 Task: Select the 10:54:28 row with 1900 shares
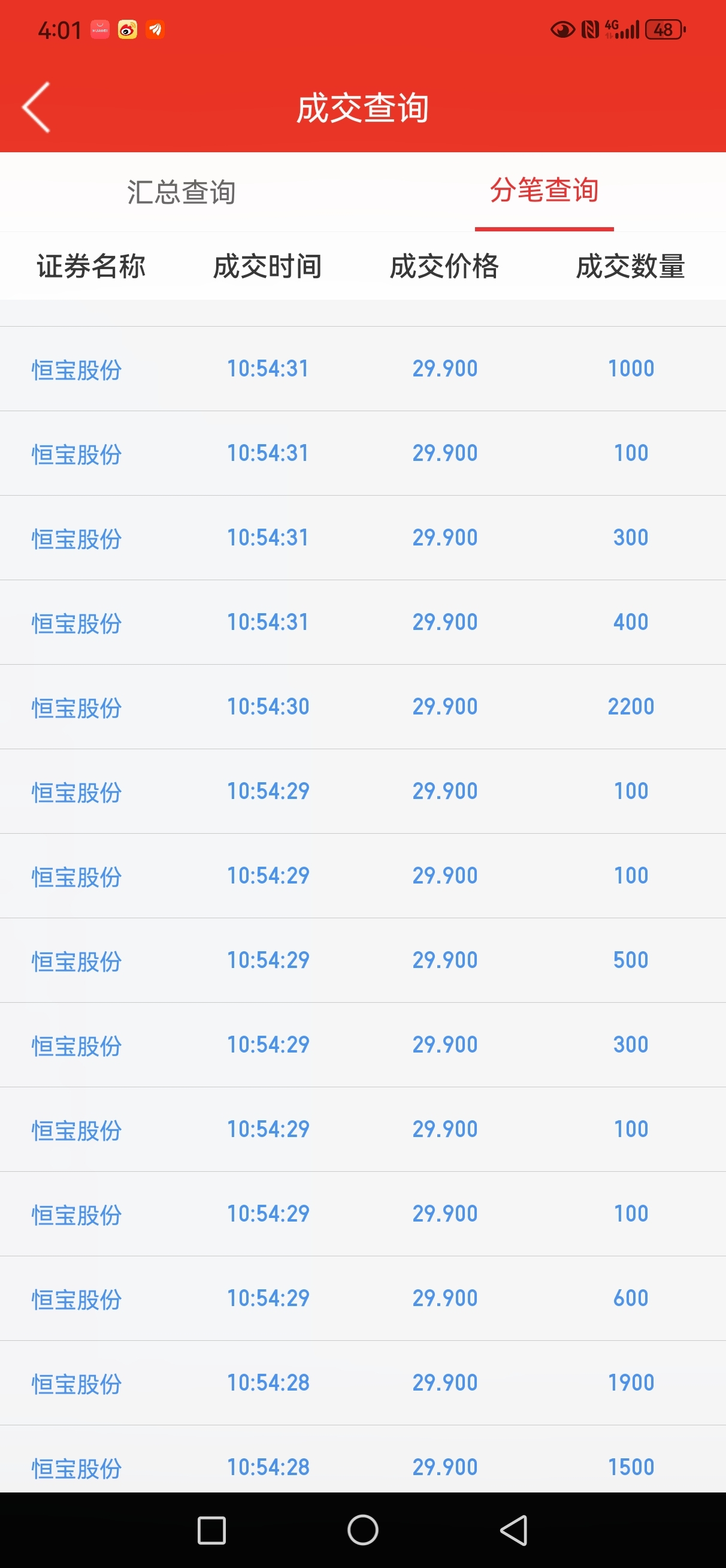point(362,1383)
